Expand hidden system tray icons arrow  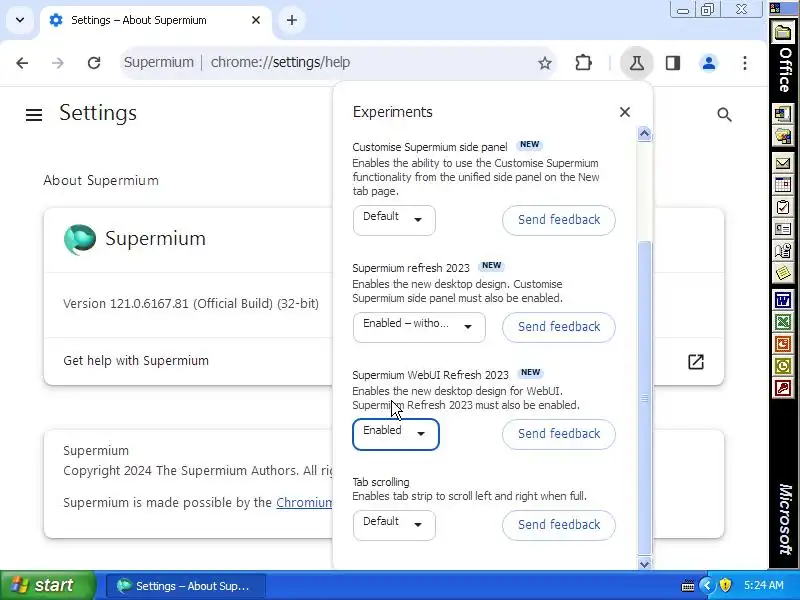tap(707, 585)
